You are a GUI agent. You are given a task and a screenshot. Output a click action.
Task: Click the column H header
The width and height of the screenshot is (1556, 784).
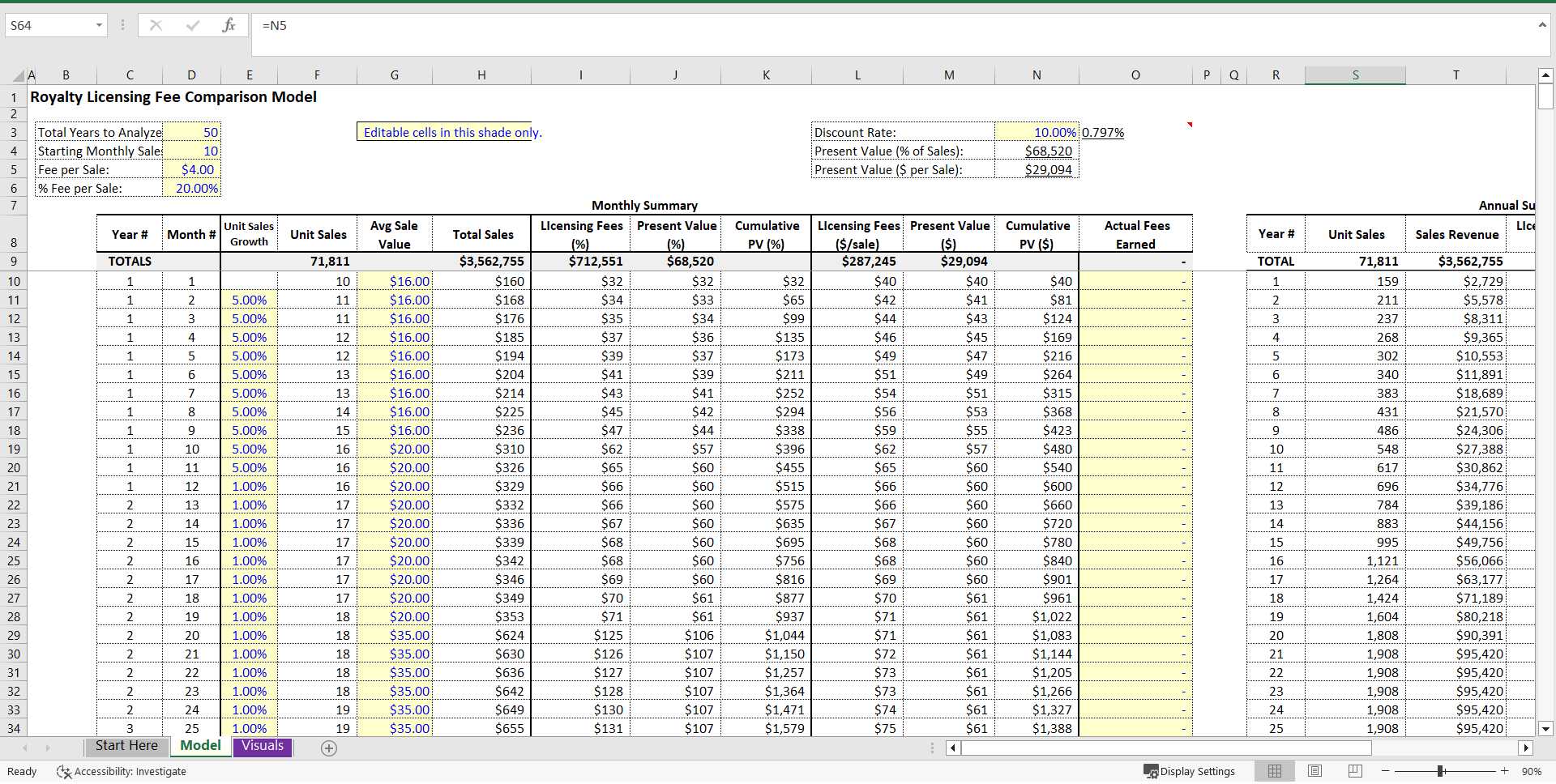(x=482, y=75)
